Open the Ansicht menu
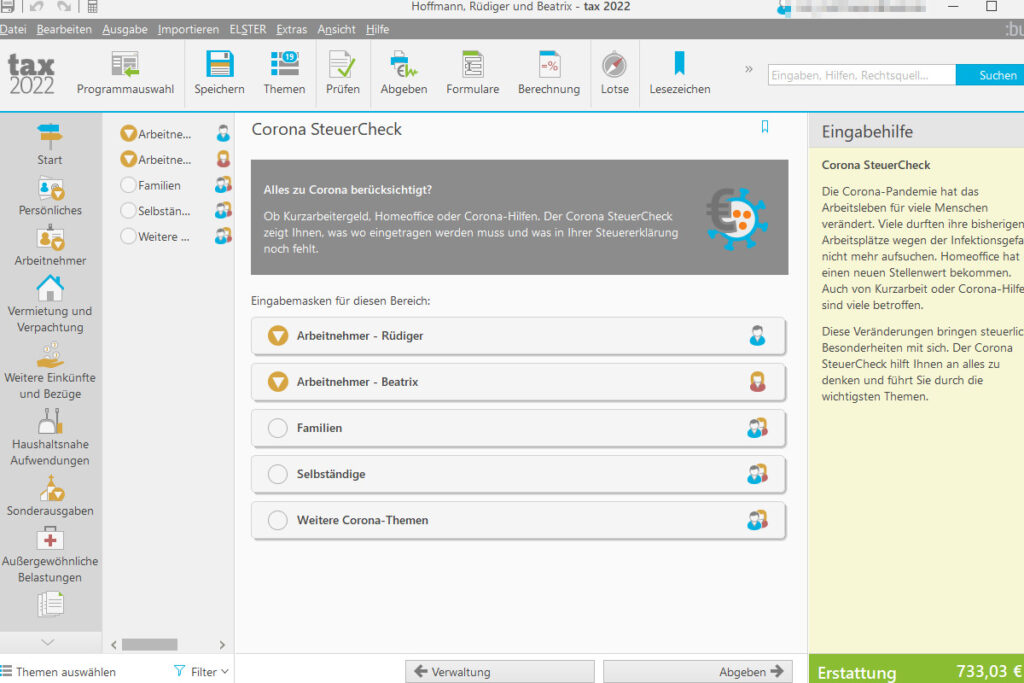The image size is (1024, 683). [x=336, y=29]
